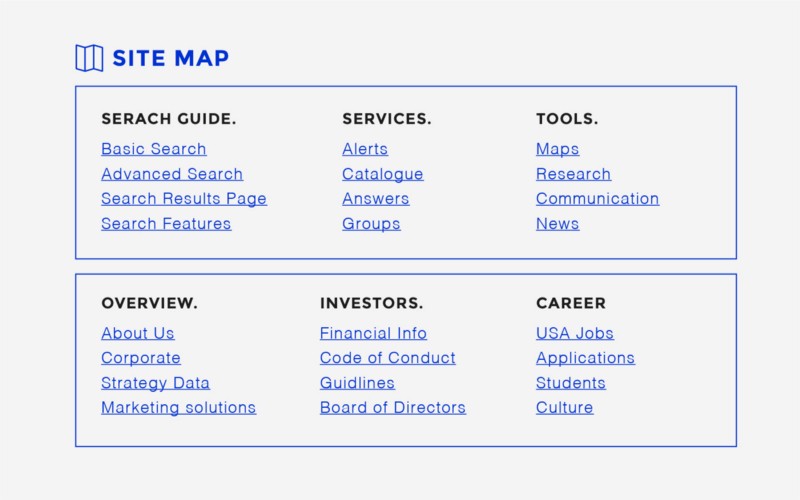Open the Research link

click(x=573, y=174)
